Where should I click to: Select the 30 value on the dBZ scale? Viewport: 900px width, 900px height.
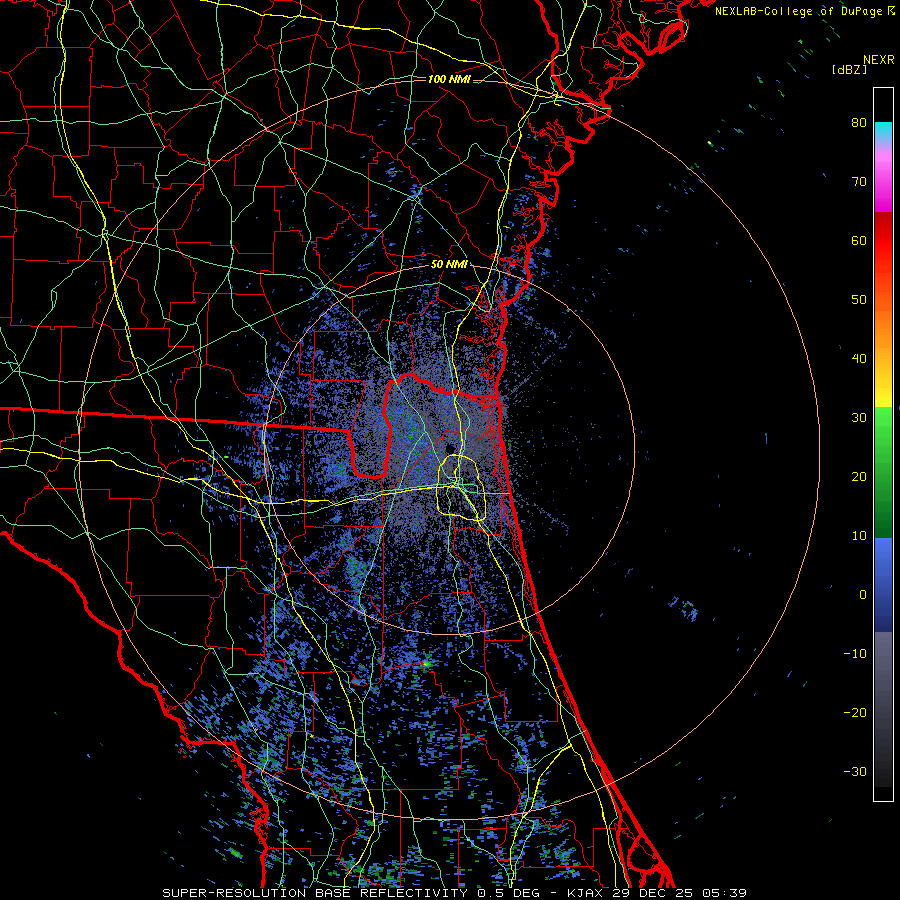(x=859, y=418)
